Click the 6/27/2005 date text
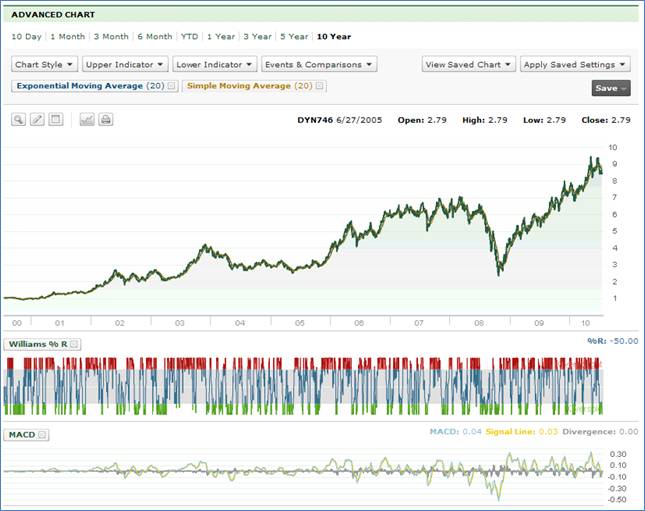Screen dimensions: 645x511 [359, 120]
